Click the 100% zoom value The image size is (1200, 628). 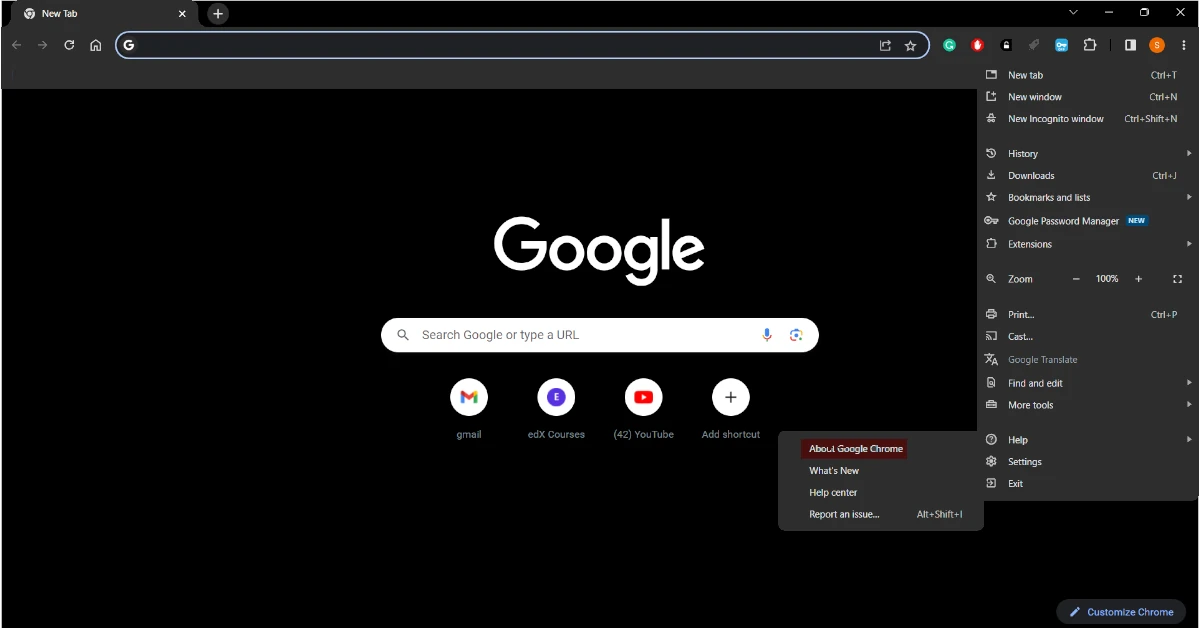1107,279
